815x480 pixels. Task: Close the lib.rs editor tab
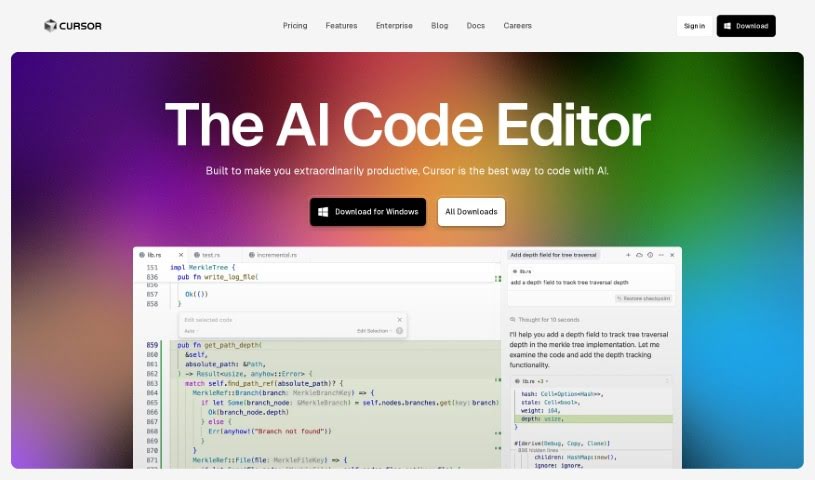[180, 256]
